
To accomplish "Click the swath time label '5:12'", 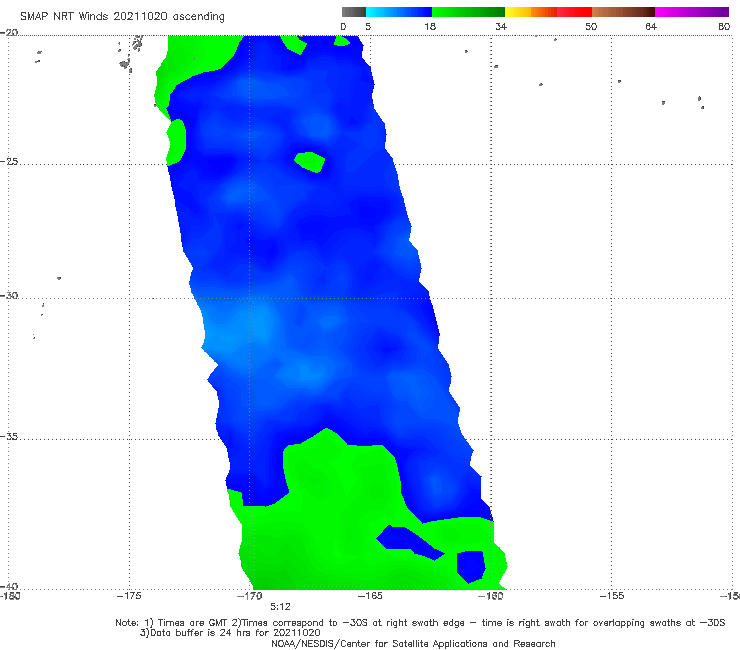I will tap(280, 607).
